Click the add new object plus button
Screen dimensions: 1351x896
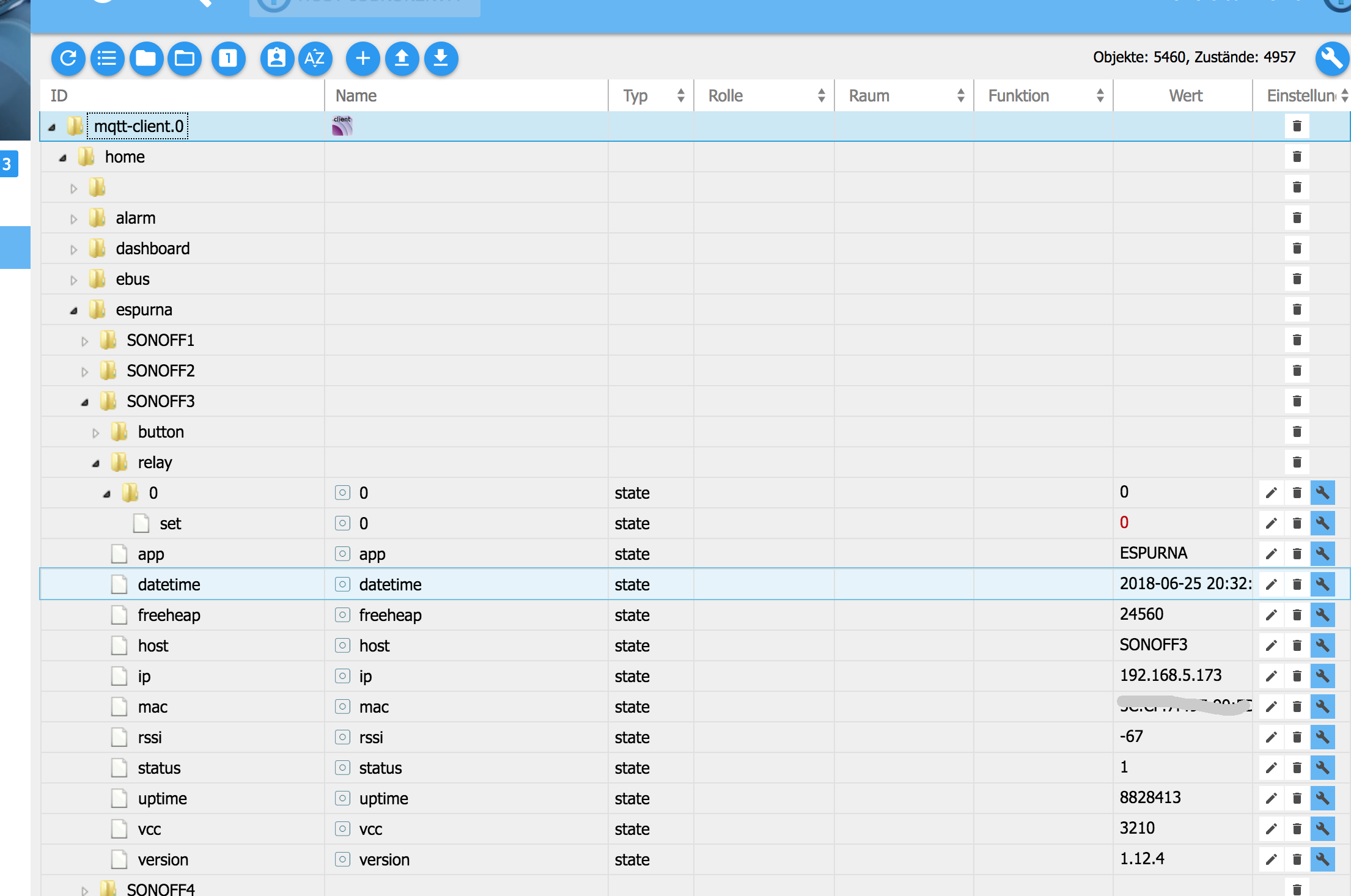[x=363, y=59]
